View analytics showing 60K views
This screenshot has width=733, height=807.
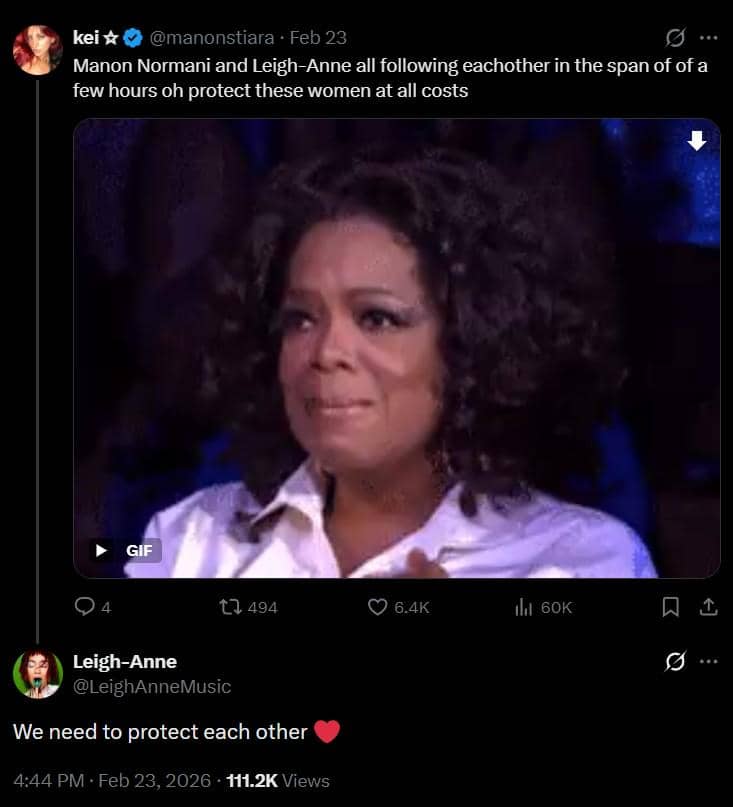[x=521, y=607]
